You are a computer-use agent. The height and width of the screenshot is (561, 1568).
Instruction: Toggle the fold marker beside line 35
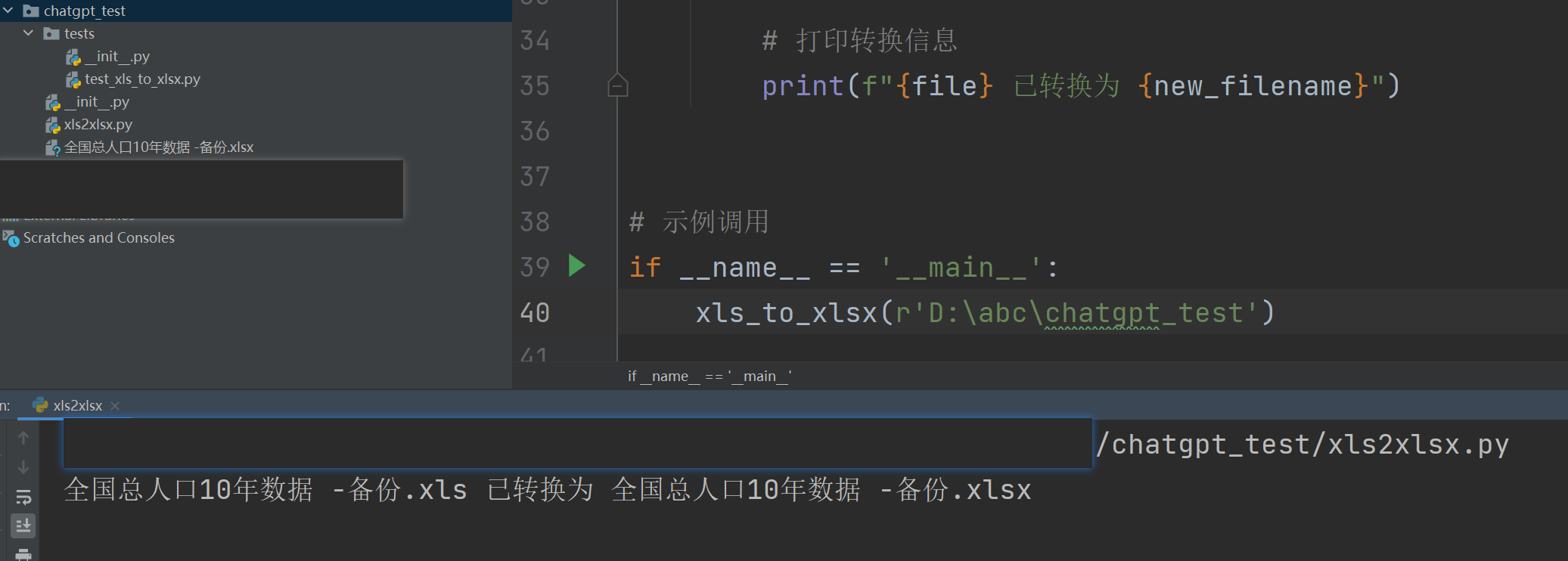pos(618,85)
